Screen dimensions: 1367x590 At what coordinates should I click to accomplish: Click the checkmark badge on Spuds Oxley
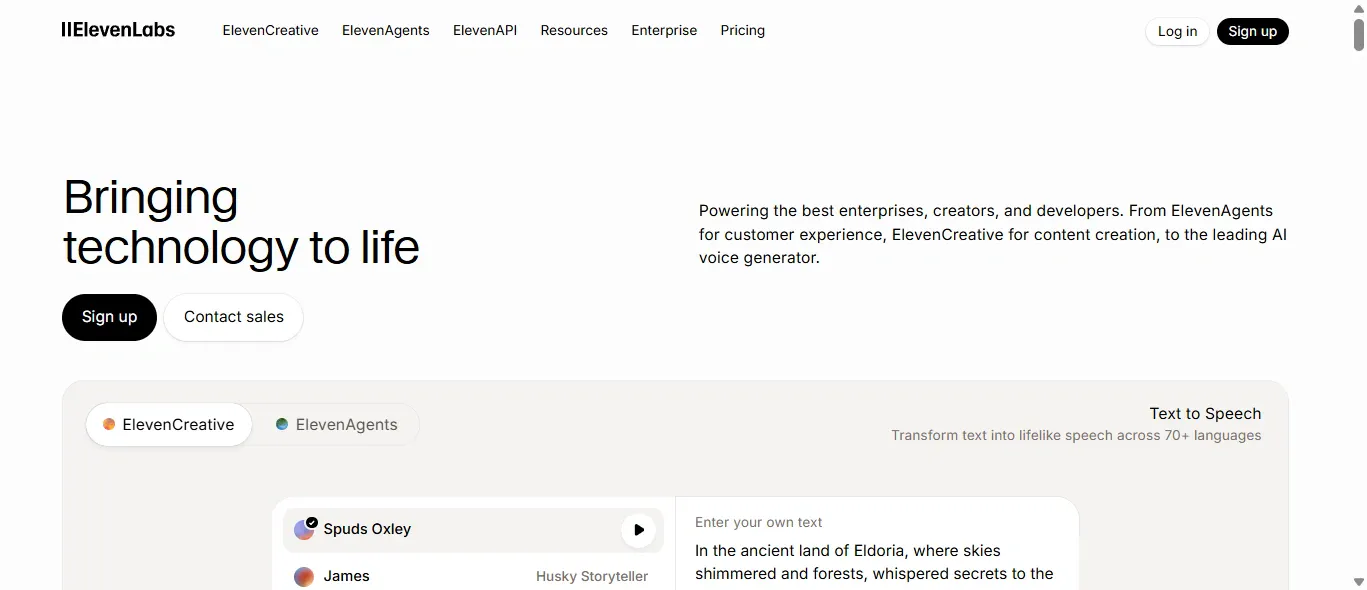[311, 522]
